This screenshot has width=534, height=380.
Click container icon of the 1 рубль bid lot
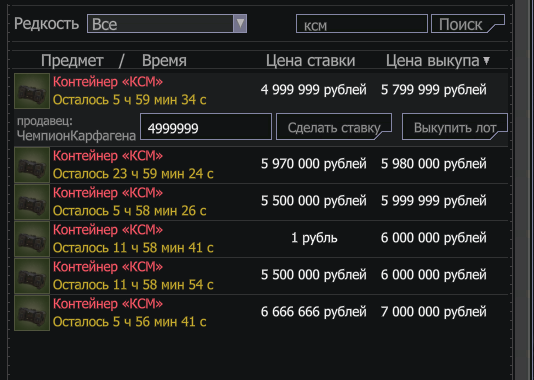click(x=32, y=239)
